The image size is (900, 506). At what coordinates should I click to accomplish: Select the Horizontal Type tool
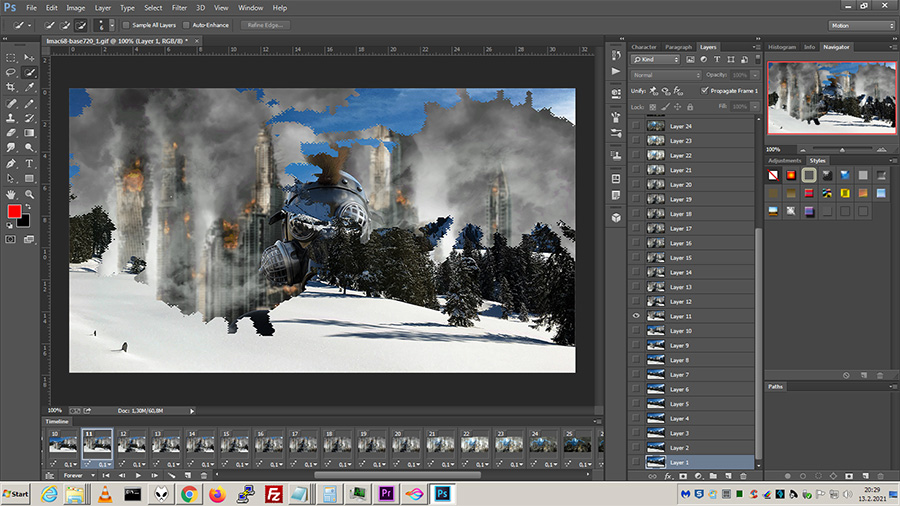coord(29,164)
